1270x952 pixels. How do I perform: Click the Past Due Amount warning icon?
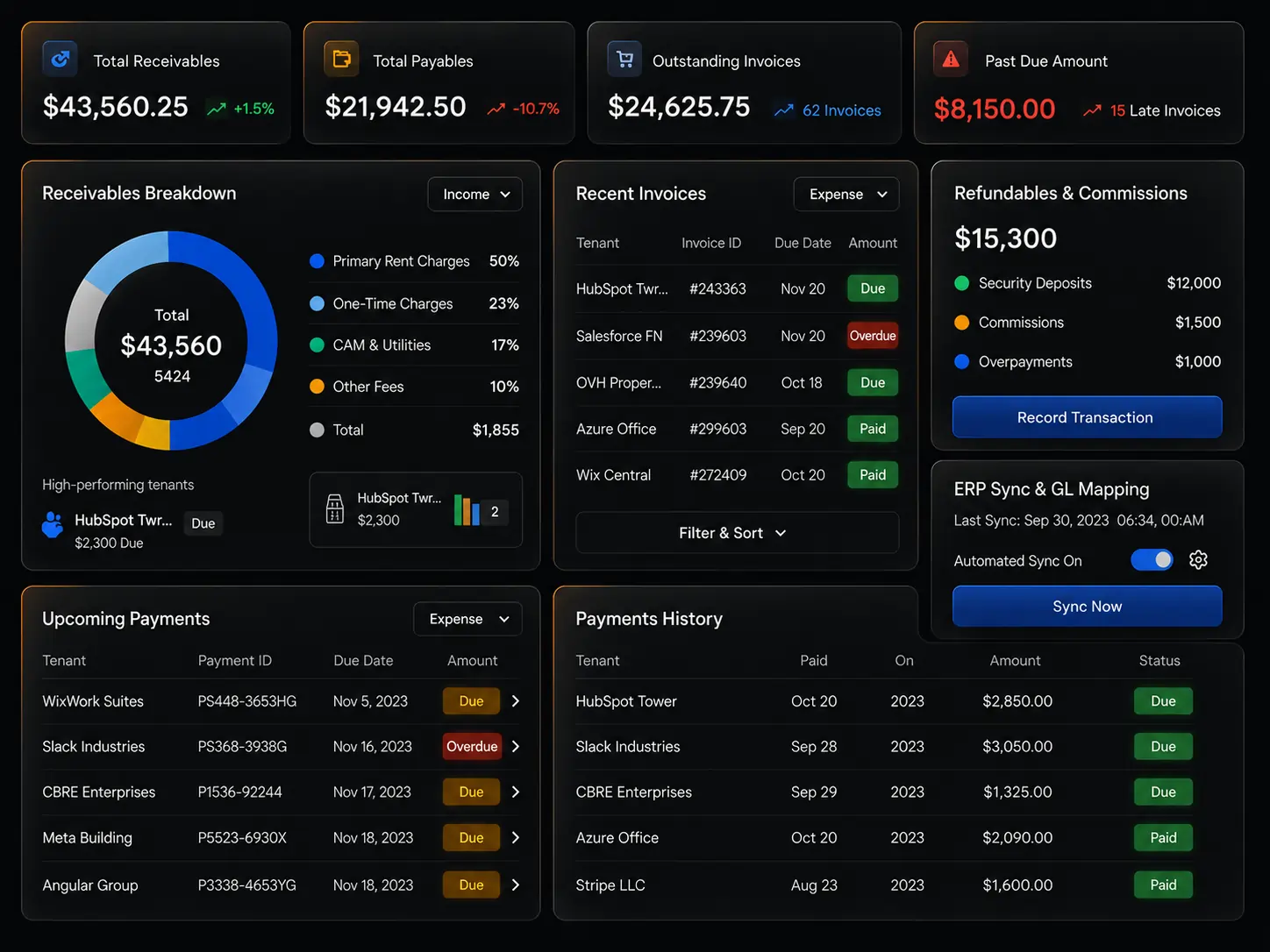pos(951,60)
